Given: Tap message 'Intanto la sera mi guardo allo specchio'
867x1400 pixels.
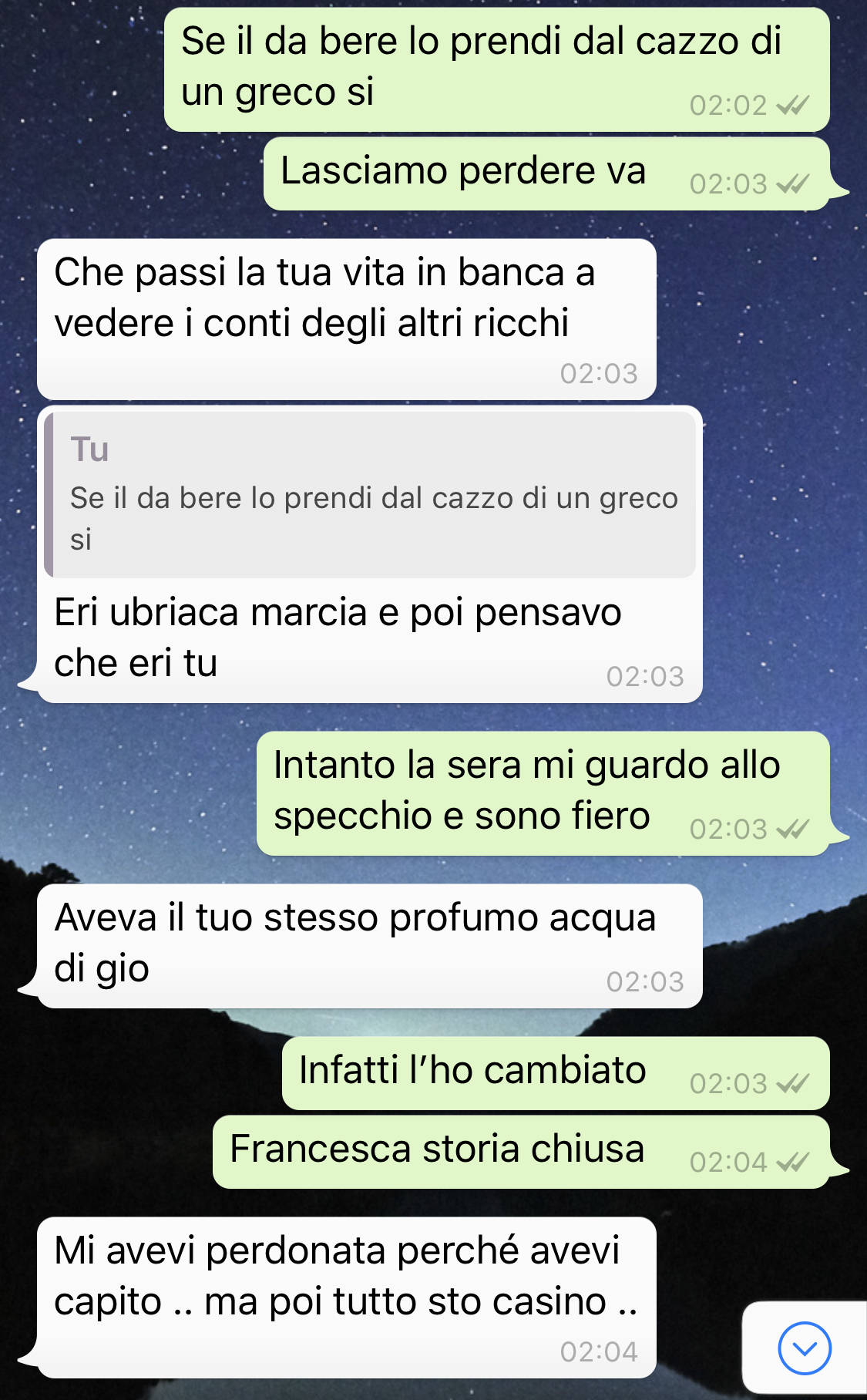Looking at the screenshot, I should 543,793.
